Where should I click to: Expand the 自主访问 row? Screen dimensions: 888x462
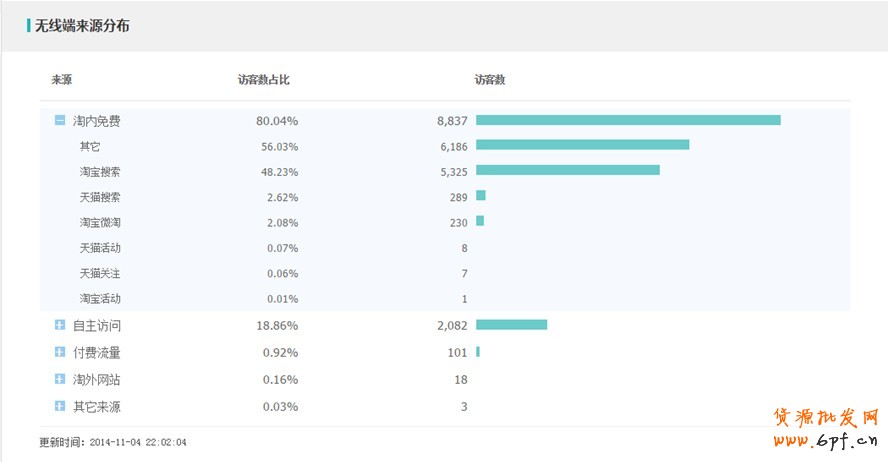(60, 326)
